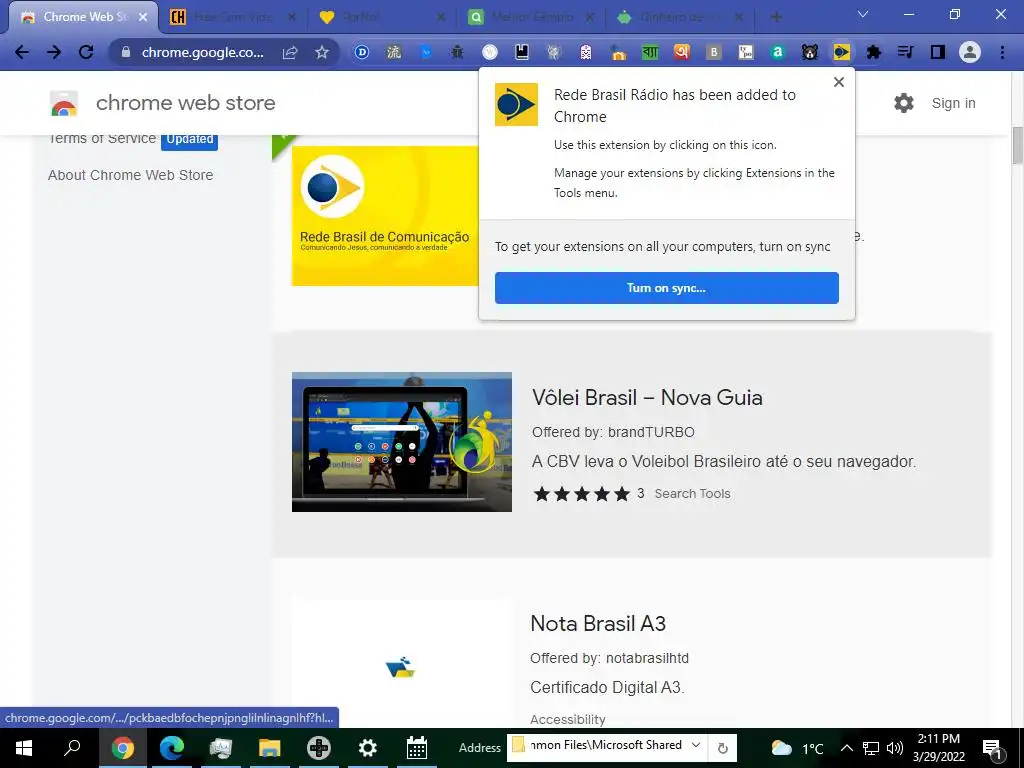This screenshot has height=768, width=1024.
Task: Open the Nota Brasil A3 logo thumbnail
Action: point(400,667)
